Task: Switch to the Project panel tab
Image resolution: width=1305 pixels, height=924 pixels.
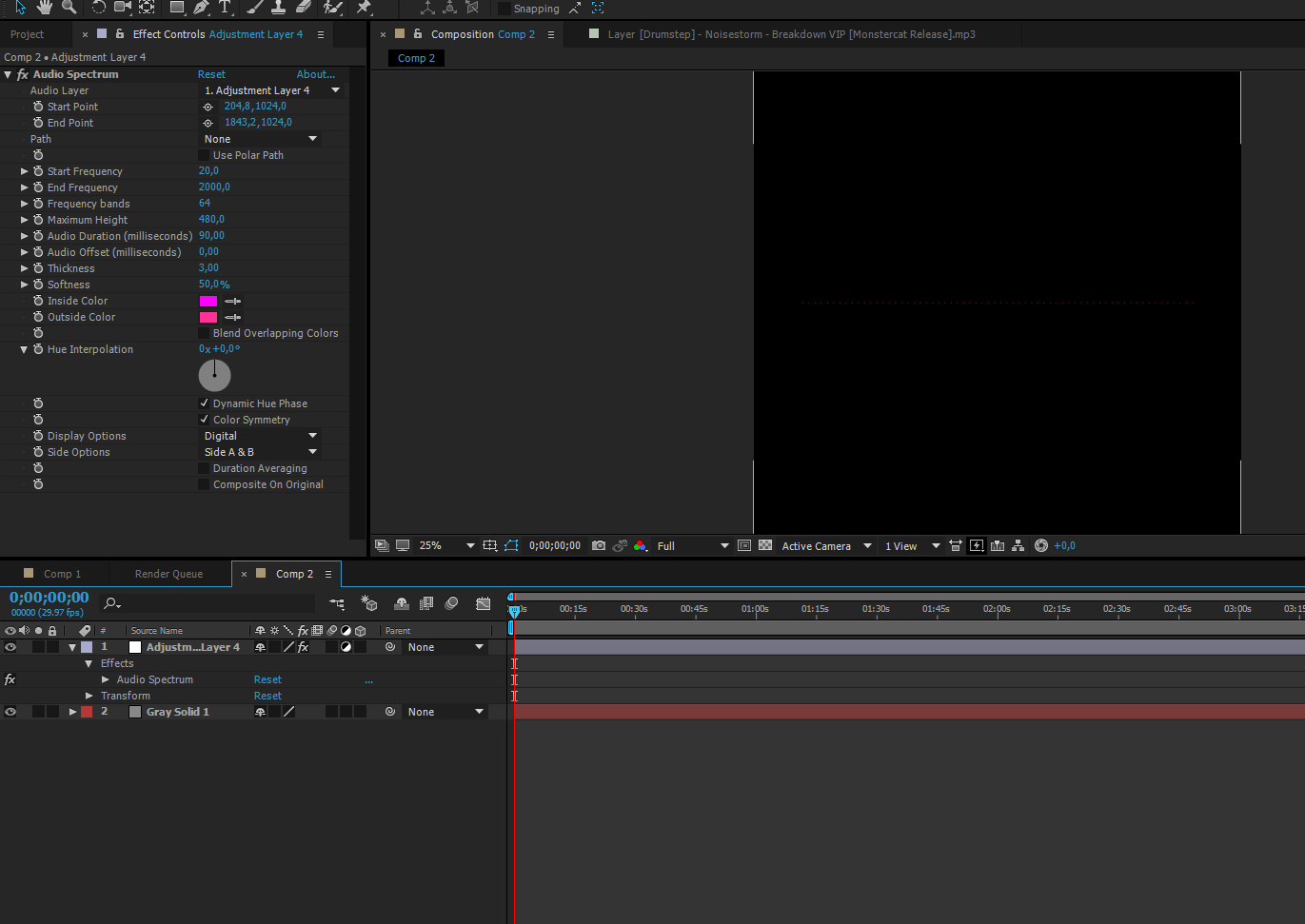Action: (28, 34)
